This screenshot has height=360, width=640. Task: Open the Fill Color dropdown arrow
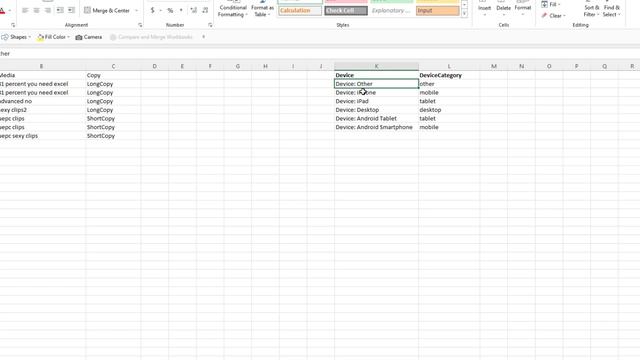pos(69,37)
